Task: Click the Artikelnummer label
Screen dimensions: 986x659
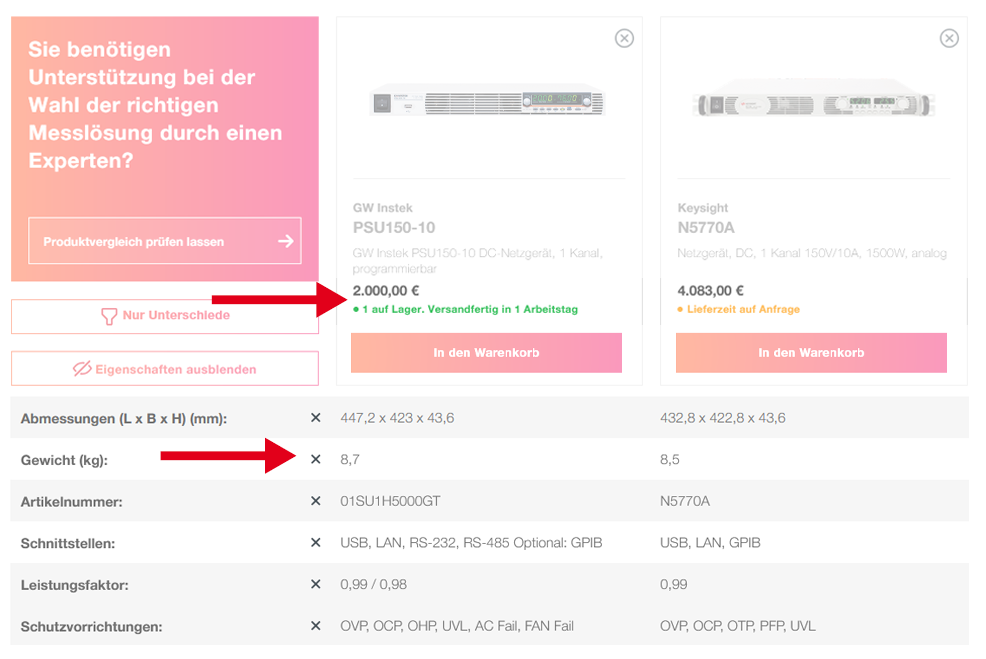Action: pos(72,502)
